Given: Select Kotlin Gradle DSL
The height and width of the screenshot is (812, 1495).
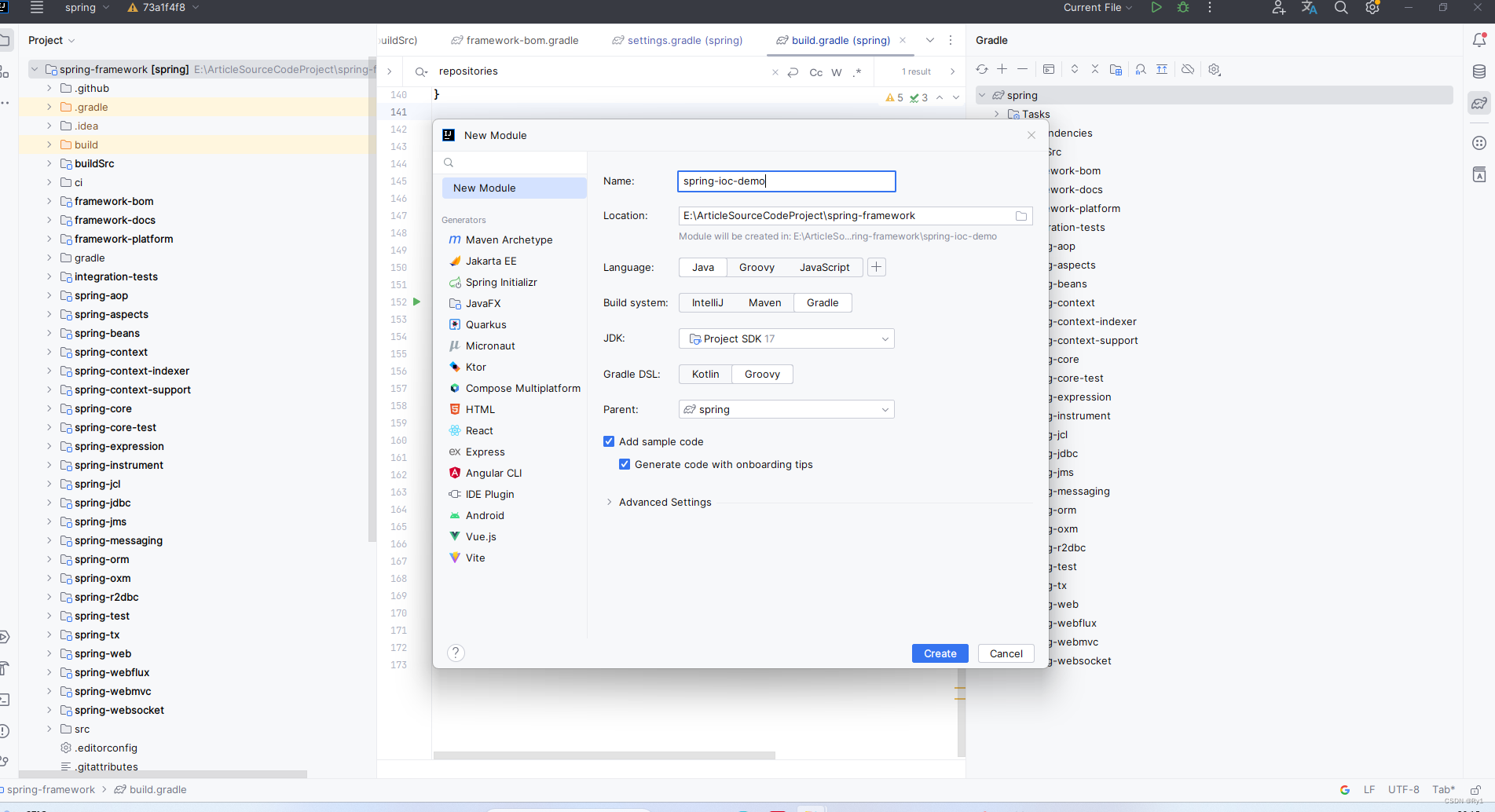Looking at the screenshot, I should [705, 375].
